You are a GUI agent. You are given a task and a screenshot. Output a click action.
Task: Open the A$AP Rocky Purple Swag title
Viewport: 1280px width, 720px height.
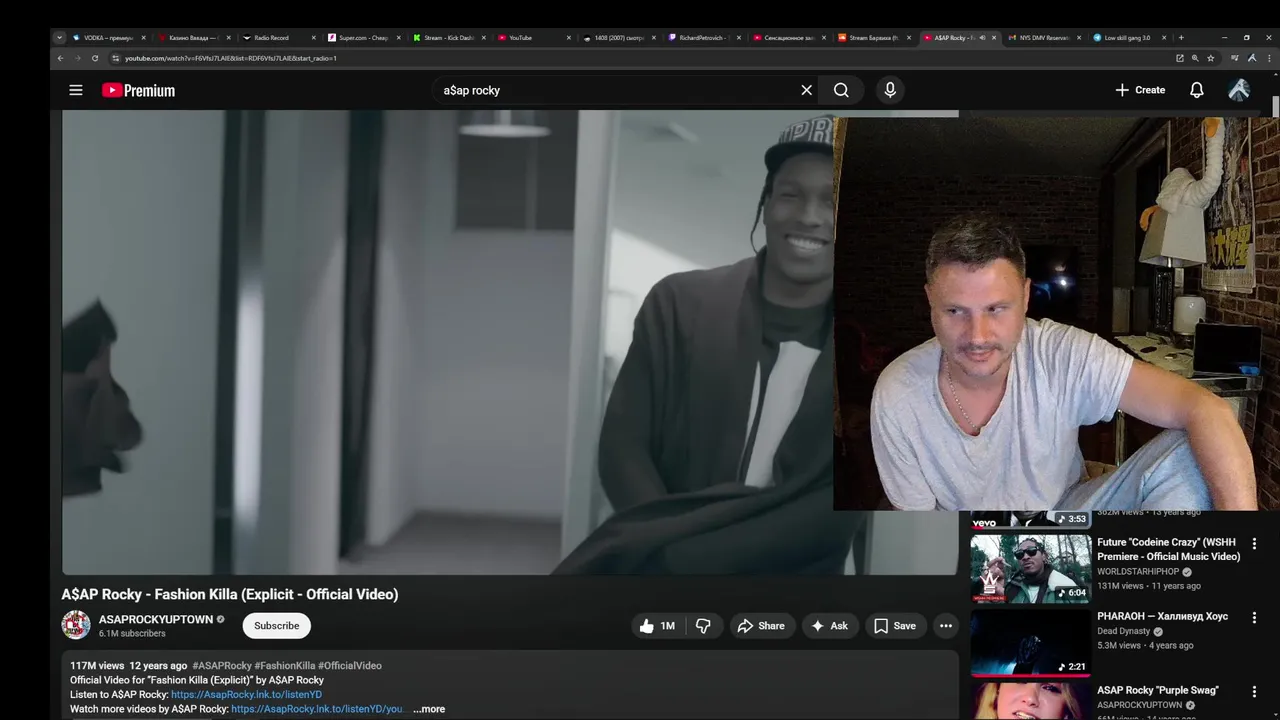coord(1158,691)
